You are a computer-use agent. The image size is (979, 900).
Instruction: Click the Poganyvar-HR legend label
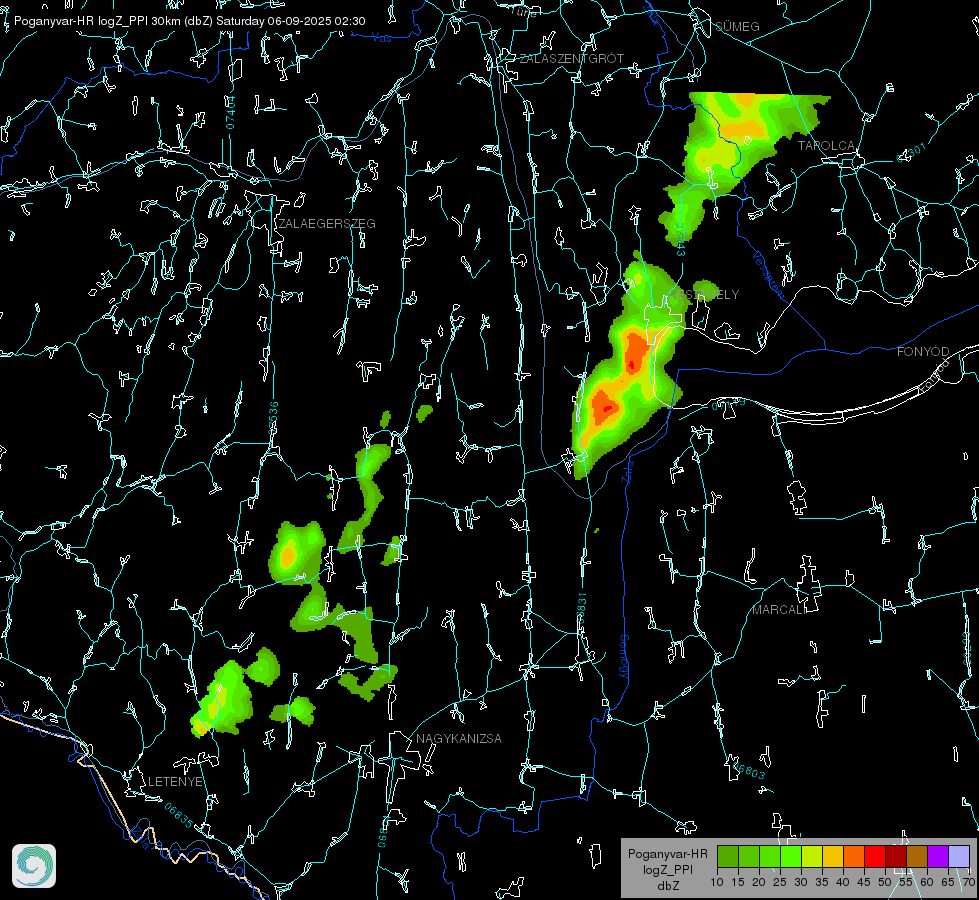pyautogui.click(x=667, y=854)
